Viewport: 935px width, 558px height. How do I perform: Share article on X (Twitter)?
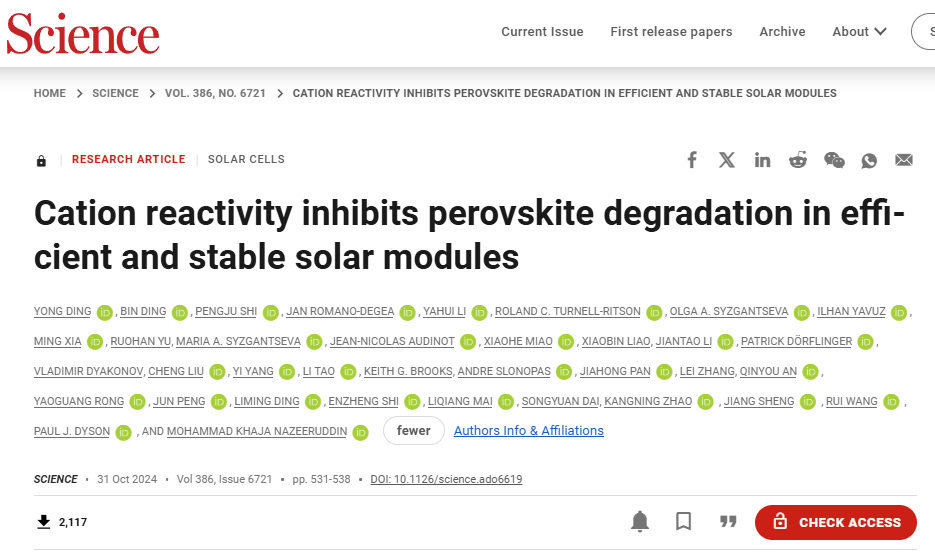726,160
